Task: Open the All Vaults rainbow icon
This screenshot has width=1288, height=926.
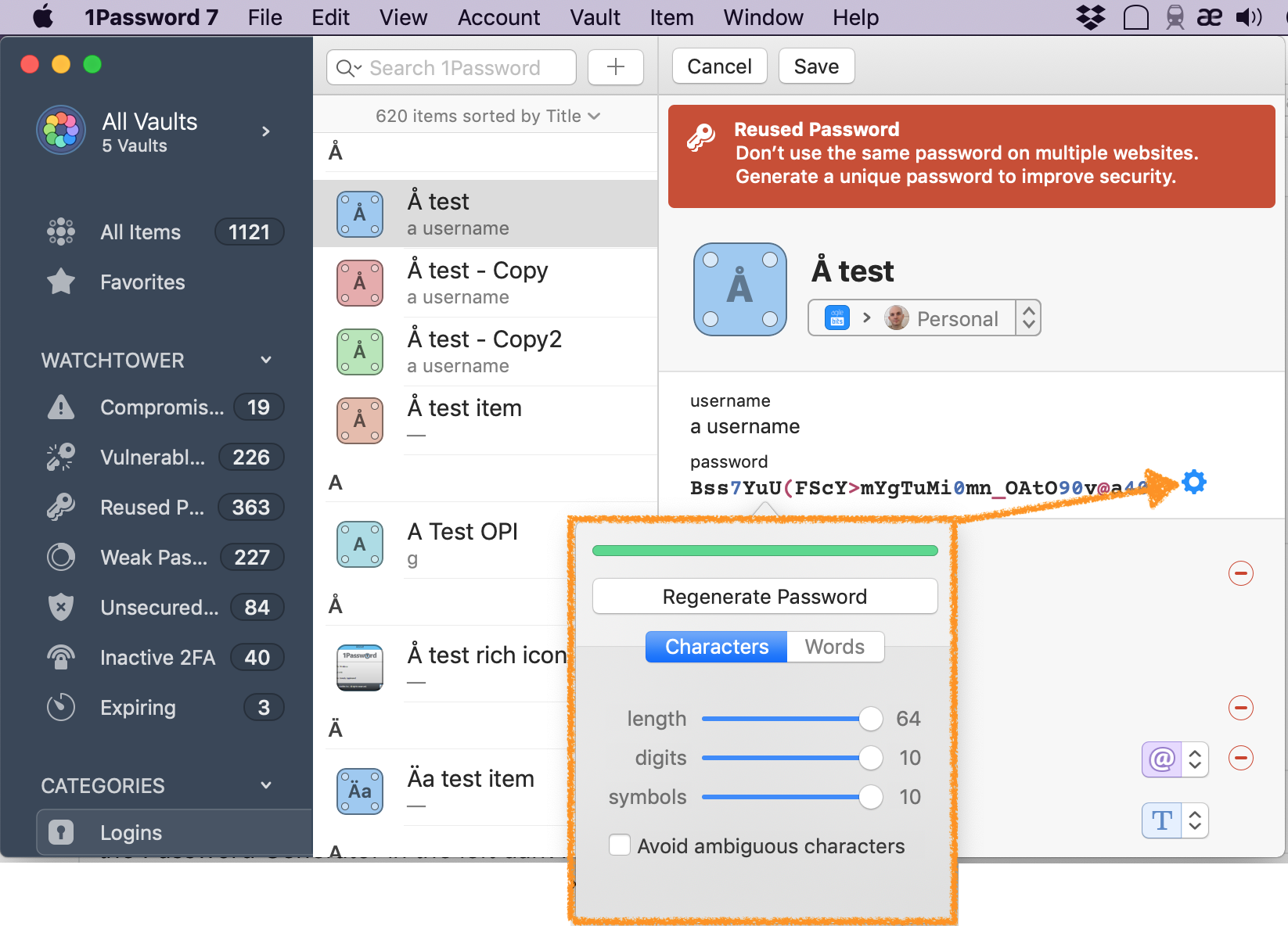Action: click(x=61, y=130)
